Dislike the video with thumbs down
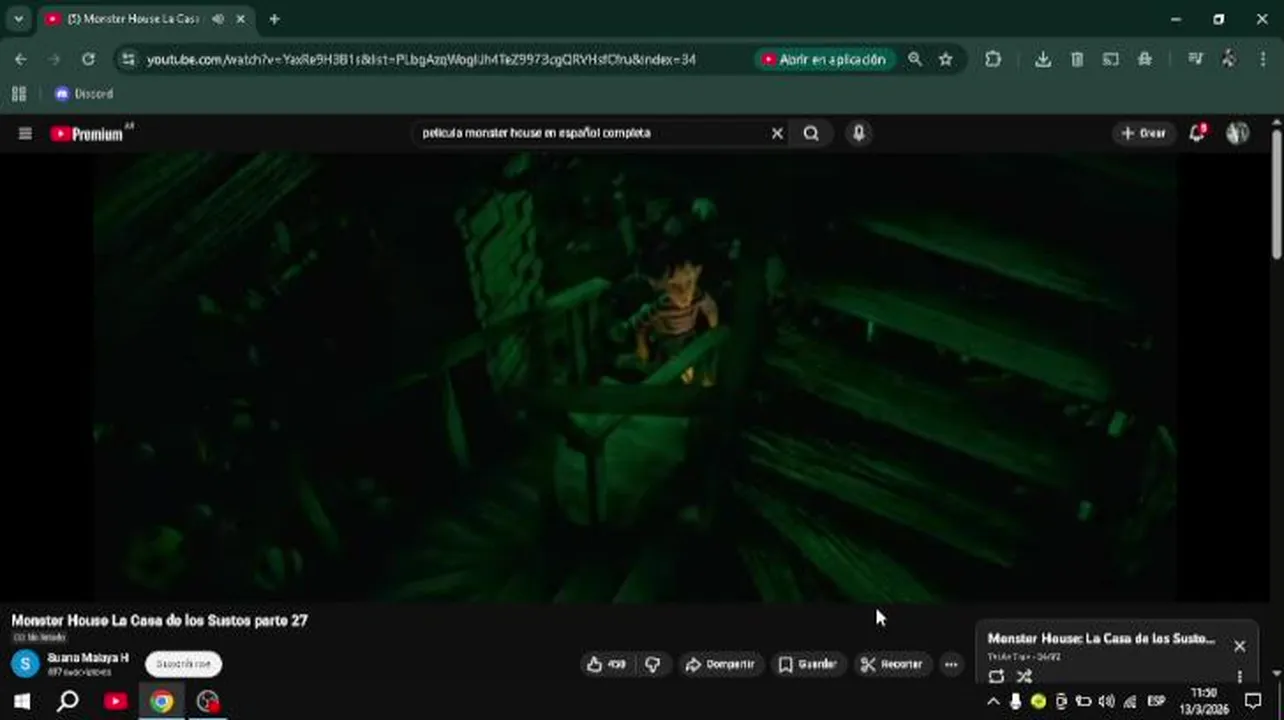This screenshot has width=1284, height=720. (653, 664)
